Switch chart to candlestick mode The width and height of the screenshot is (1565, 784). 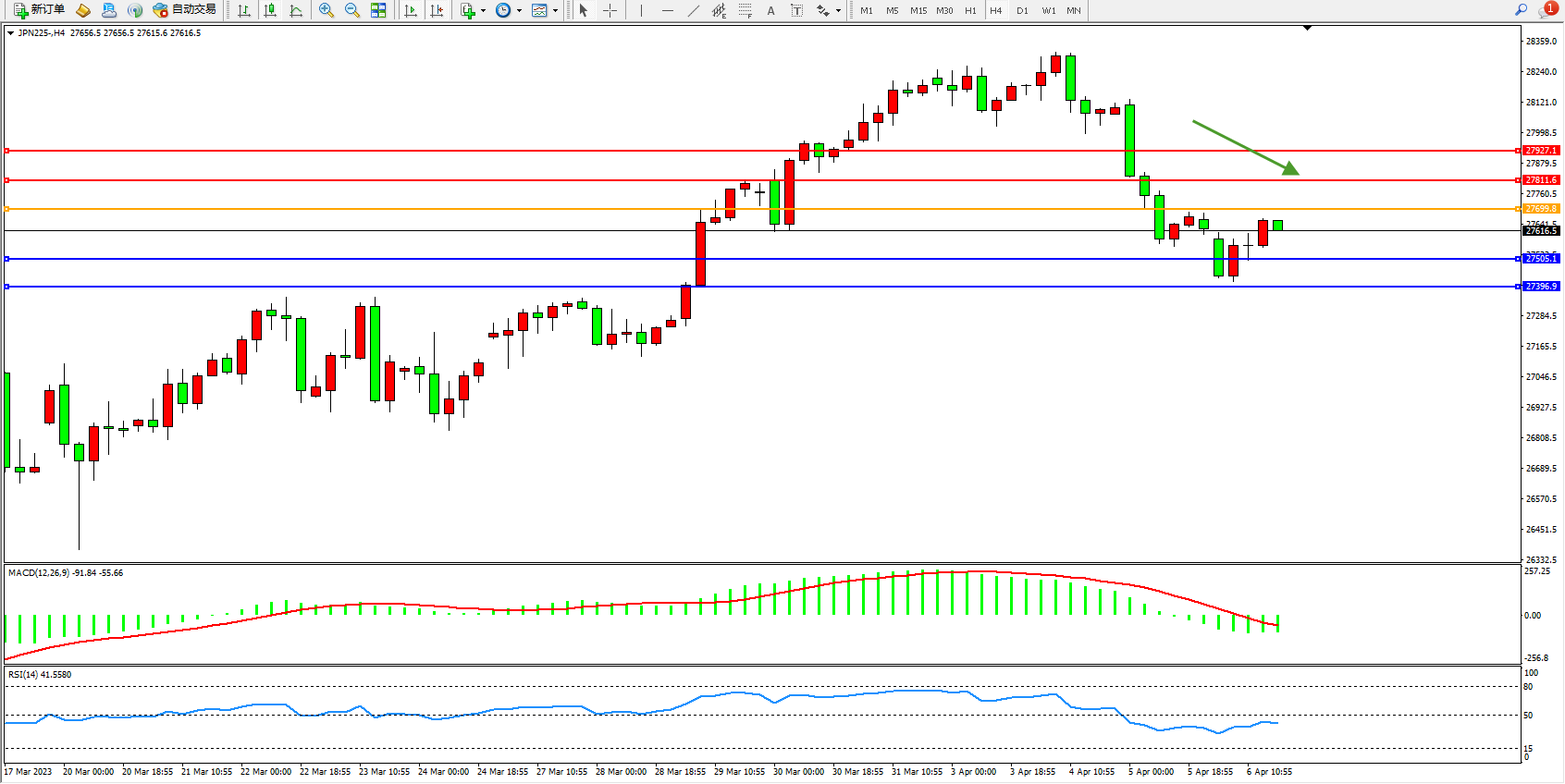tap(270, 10)
